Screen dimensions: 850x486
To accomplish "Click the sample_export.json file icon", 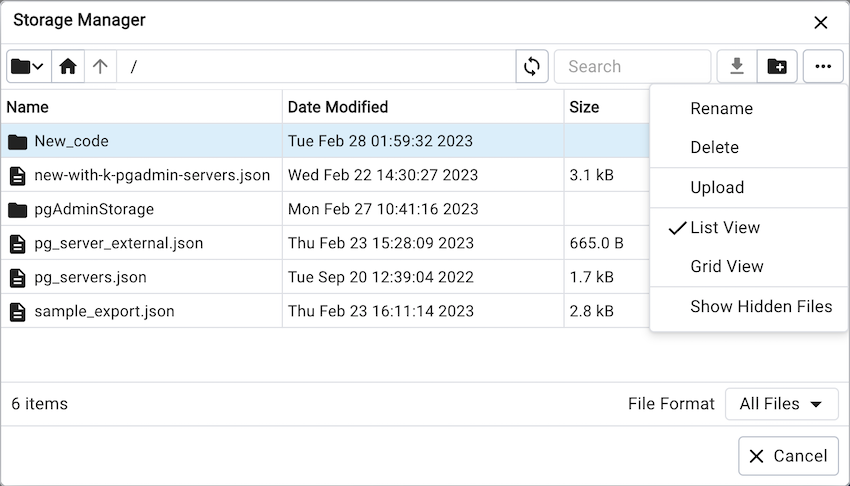I will pos(18,312).
